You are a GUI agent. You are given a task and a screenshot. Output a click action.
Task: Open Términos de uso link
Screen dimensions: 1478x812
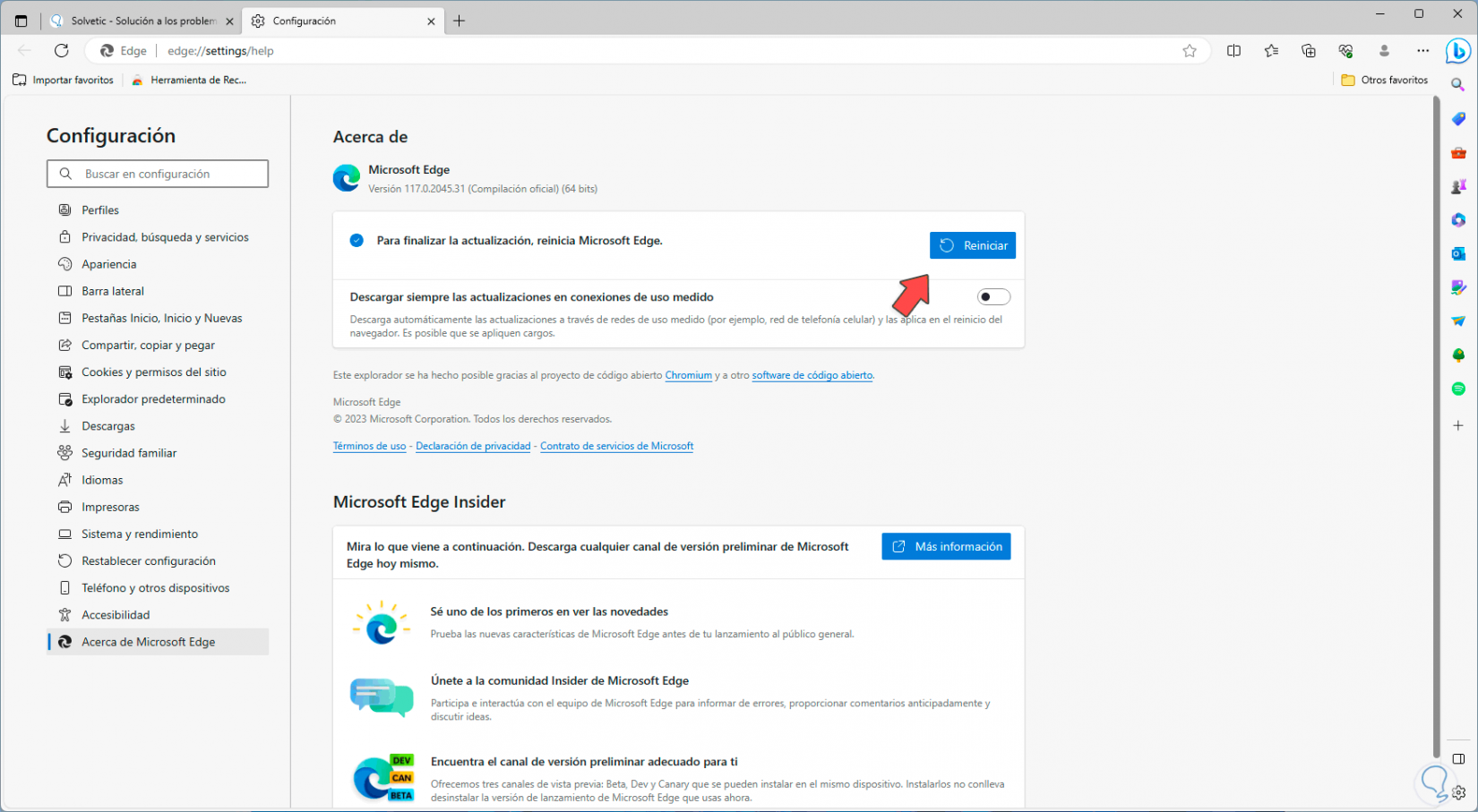click(x=369, y=446)
